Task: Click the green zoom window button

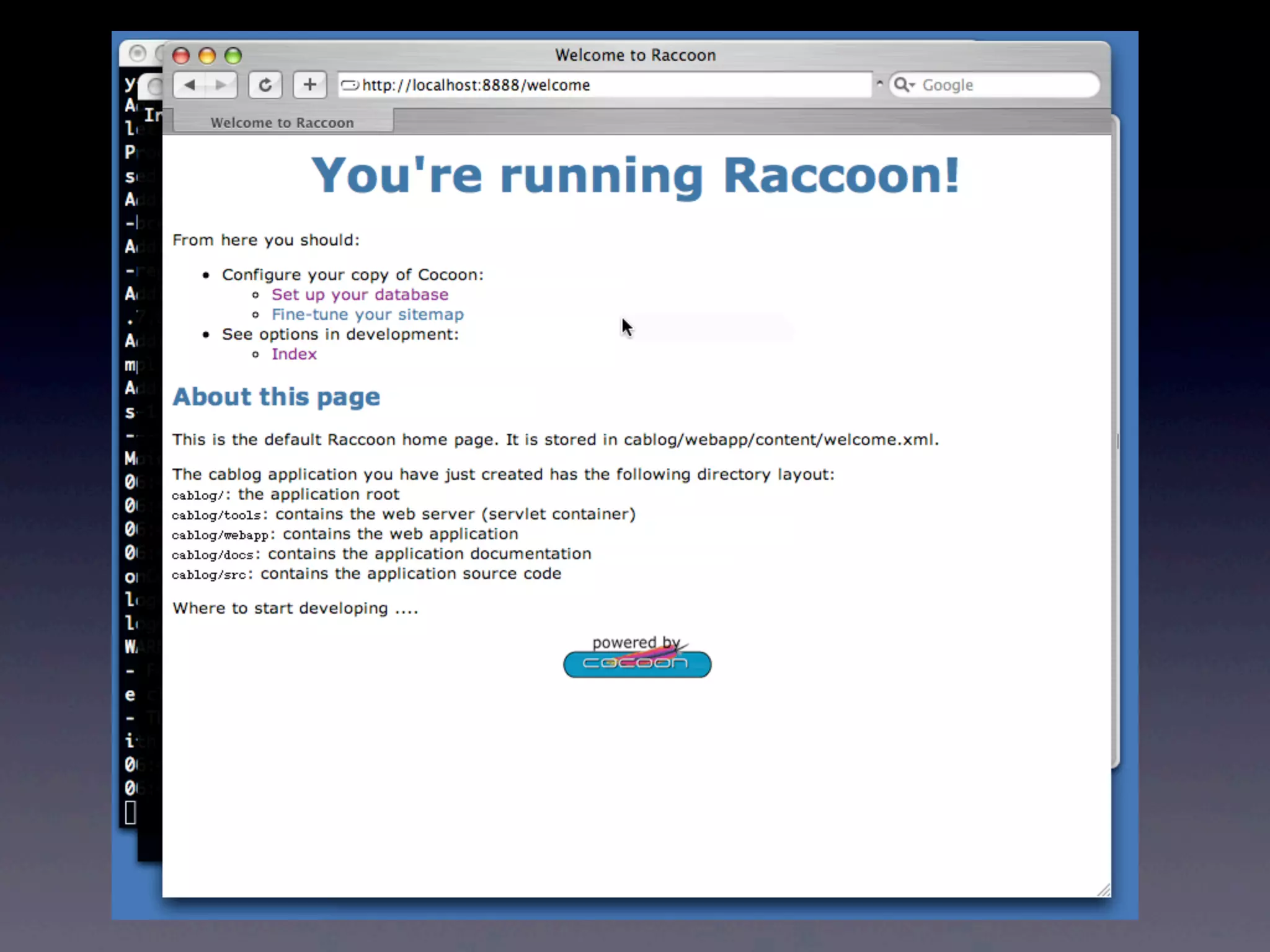Action: click(233, 56)
